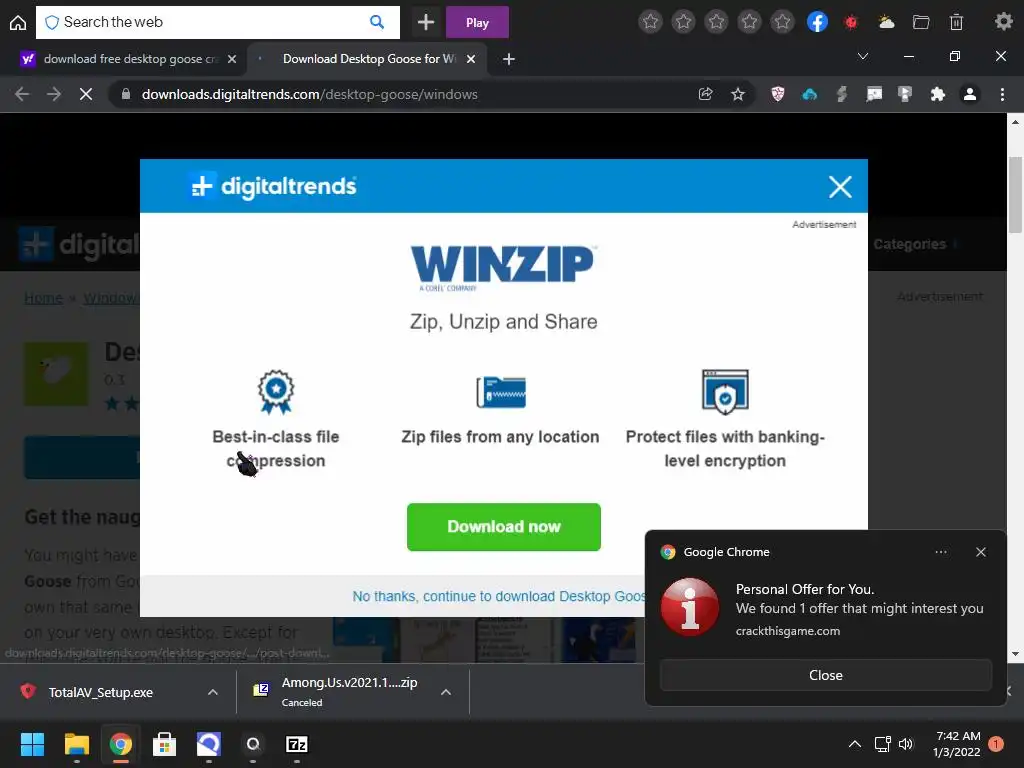Viewport: 1024px width, 768px height.
Task: Bookmark this page with star icon
Action: [738, 94]
